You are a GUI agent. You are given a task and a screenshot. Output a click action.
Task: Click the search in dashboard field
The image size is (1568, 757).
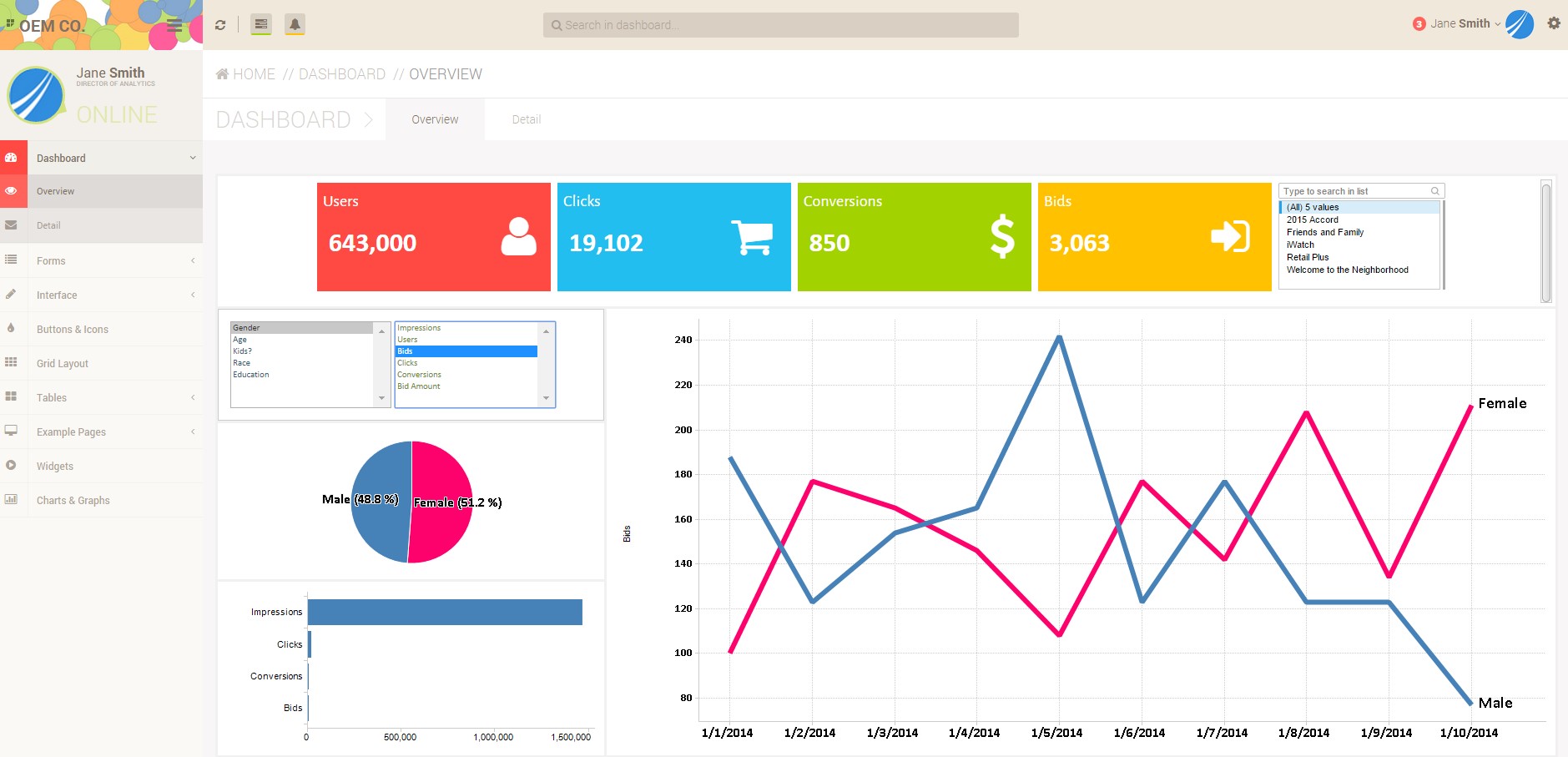(780, 25)
